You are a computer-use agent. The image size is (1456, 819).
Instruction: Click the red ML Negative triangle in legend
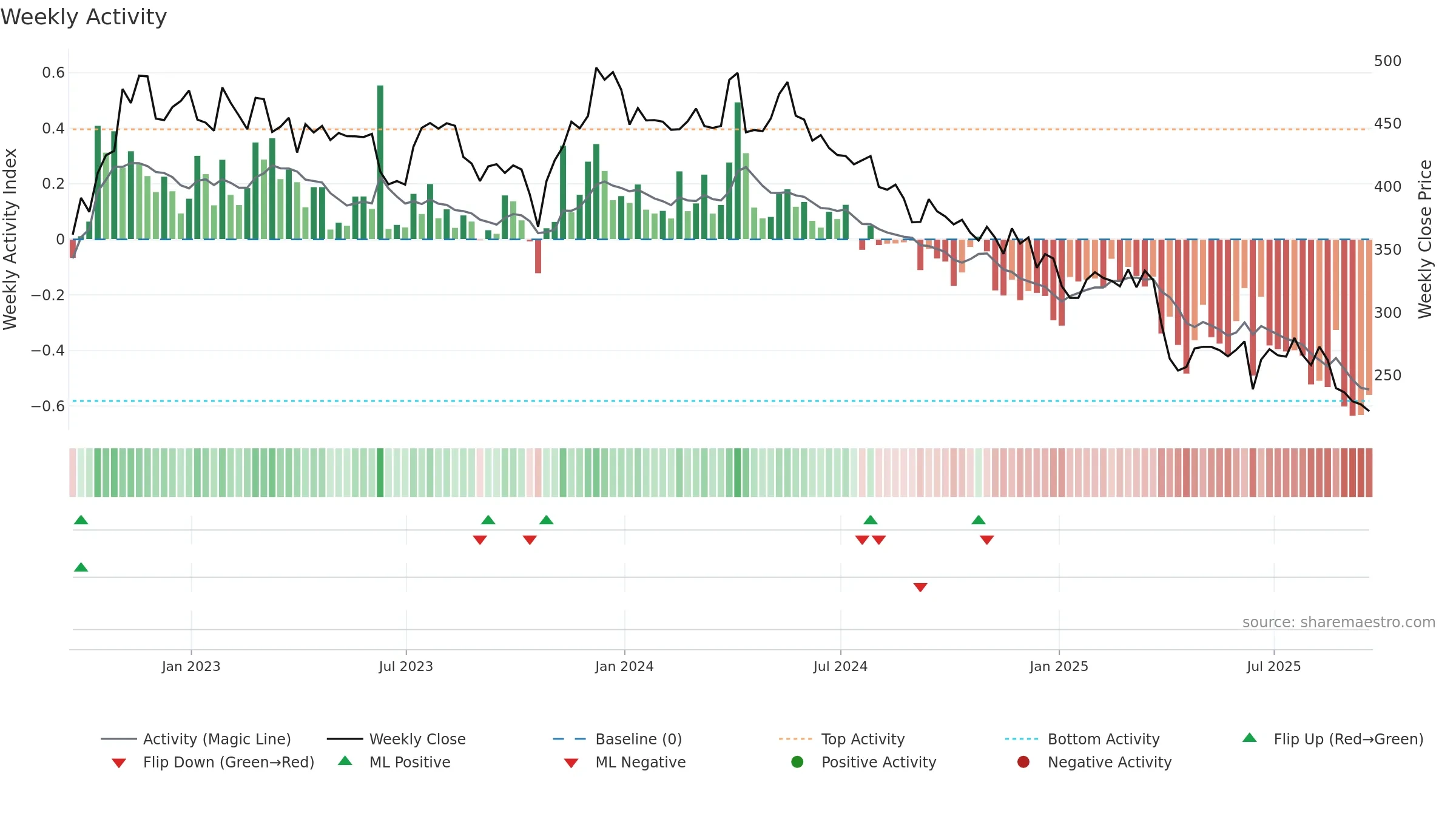(x=571, y=763)
